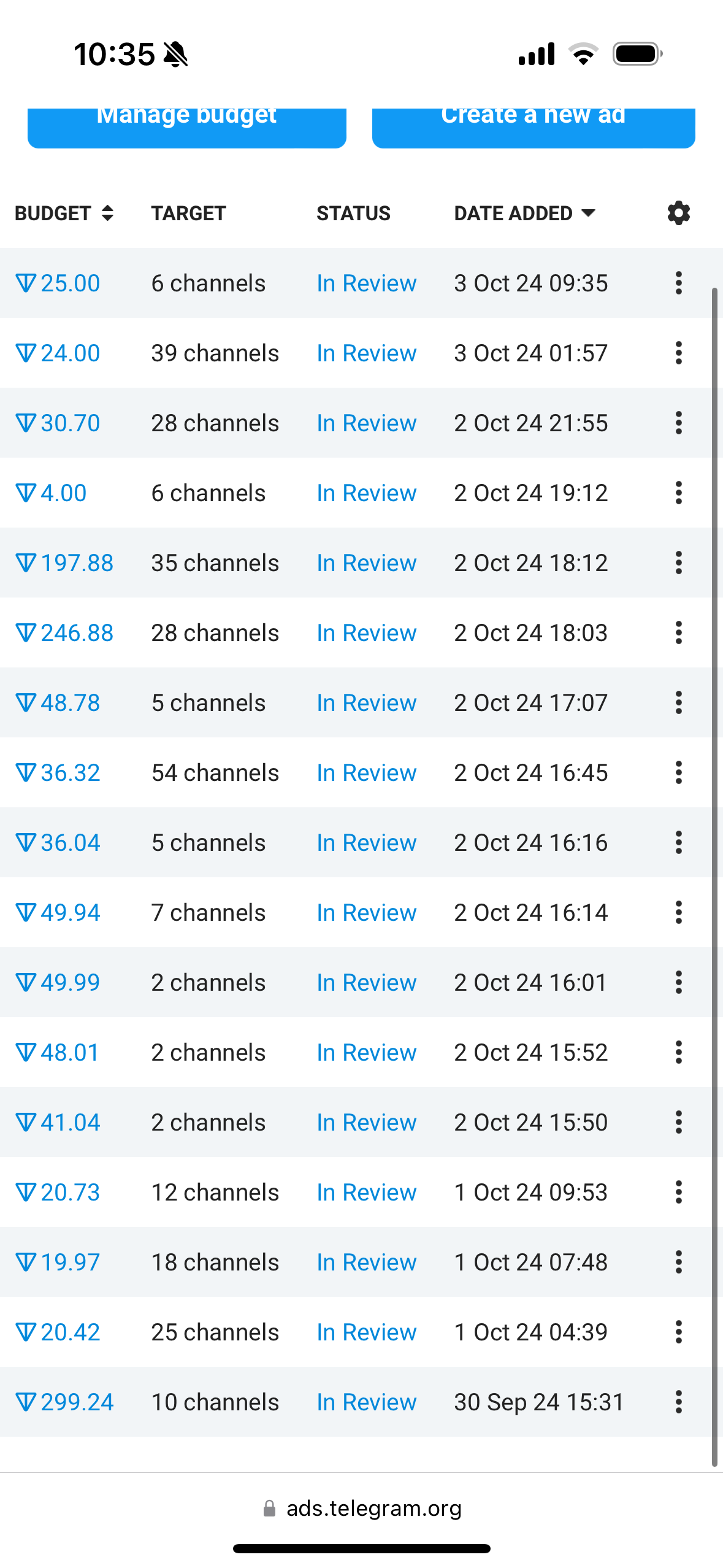Image resolution: width=723 pixels, height=1568 pixels.
Task: Toggle DATE ADDED sort arrow
Action: pos(588,213)
